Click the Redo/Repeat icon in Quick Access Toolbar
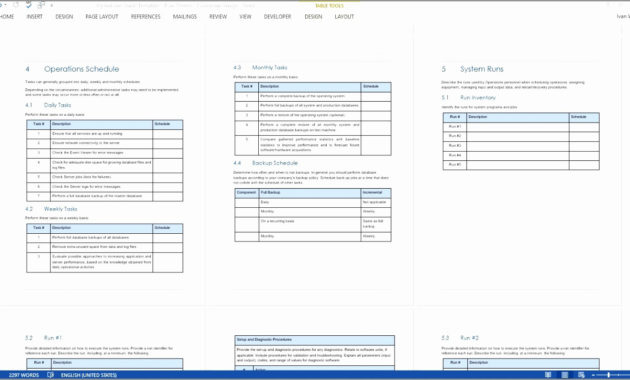Image resolution: width=630 pixels, height=380 pixels. click(16, 5)
